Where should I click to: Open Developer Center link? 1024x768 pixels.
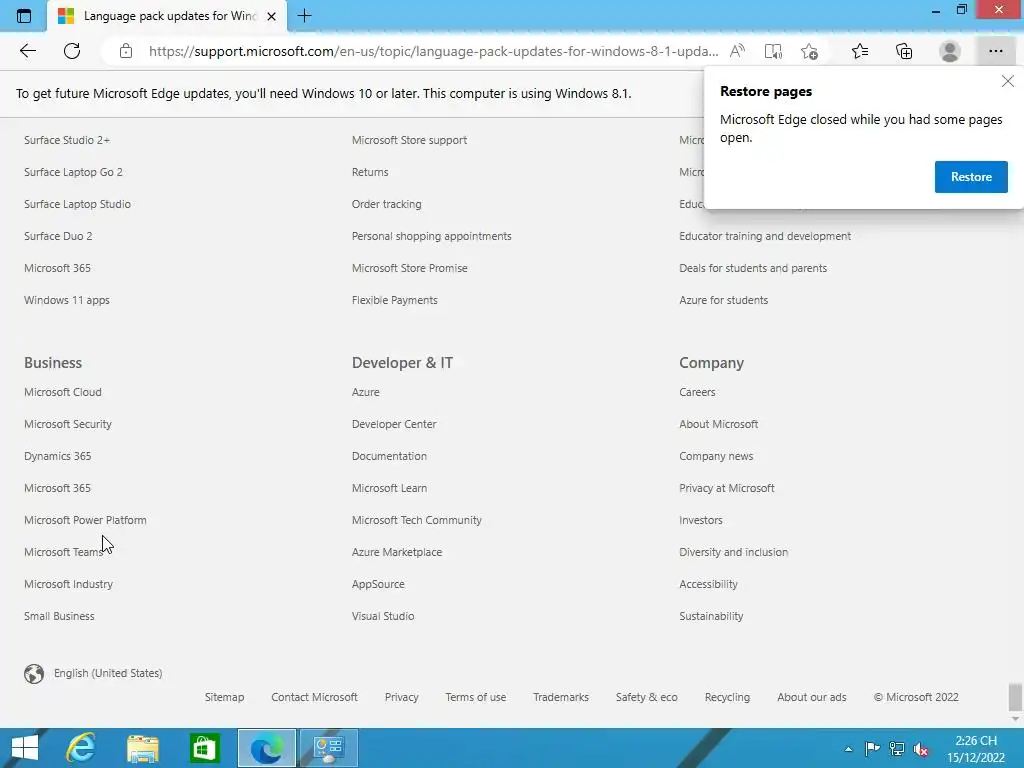[x=394, y=424]
